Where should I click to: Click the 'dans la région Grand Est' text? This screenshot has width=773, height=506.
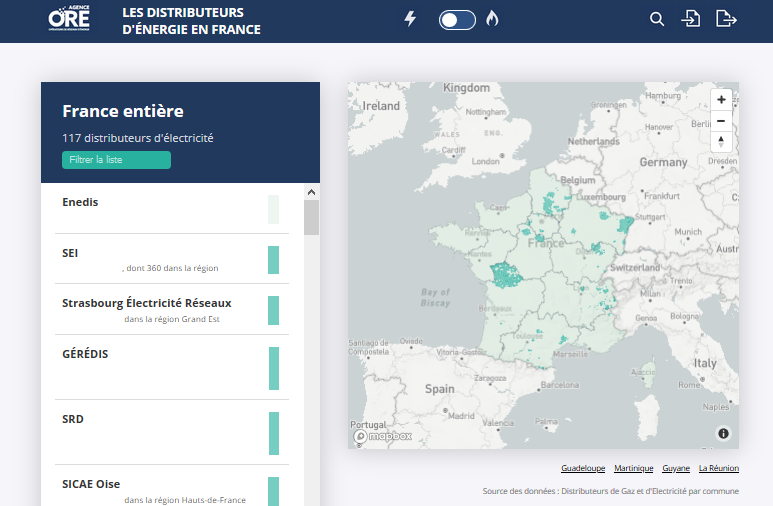tap(172, 319)
